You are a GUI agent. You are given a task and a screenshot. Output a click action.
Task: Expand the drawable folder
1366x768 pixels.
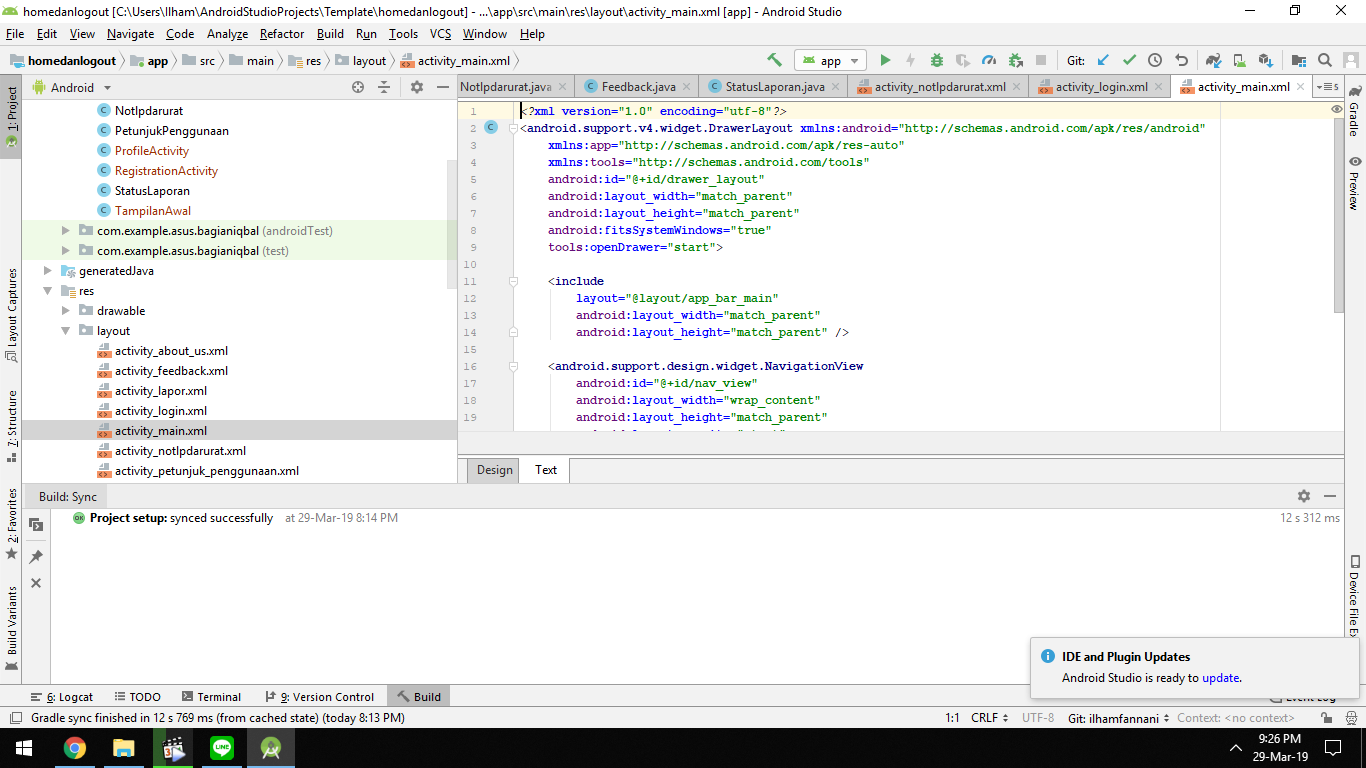pos(66,311)
